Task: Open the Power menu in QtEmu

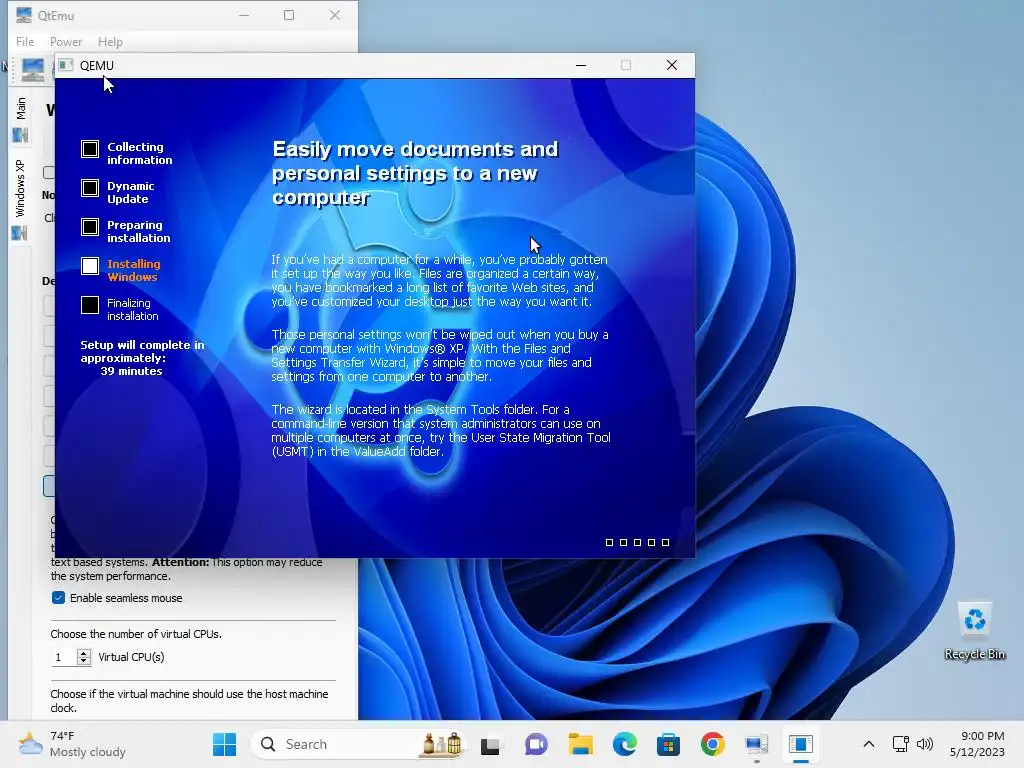Action: pos(66,42)
